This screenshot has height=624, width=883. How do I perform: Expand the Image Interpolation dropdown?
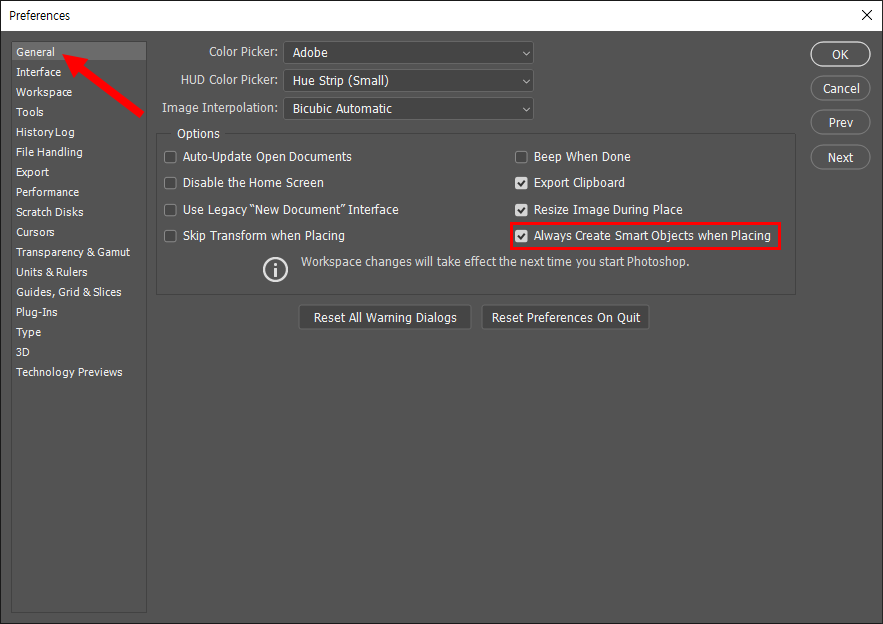click(408, 109)
